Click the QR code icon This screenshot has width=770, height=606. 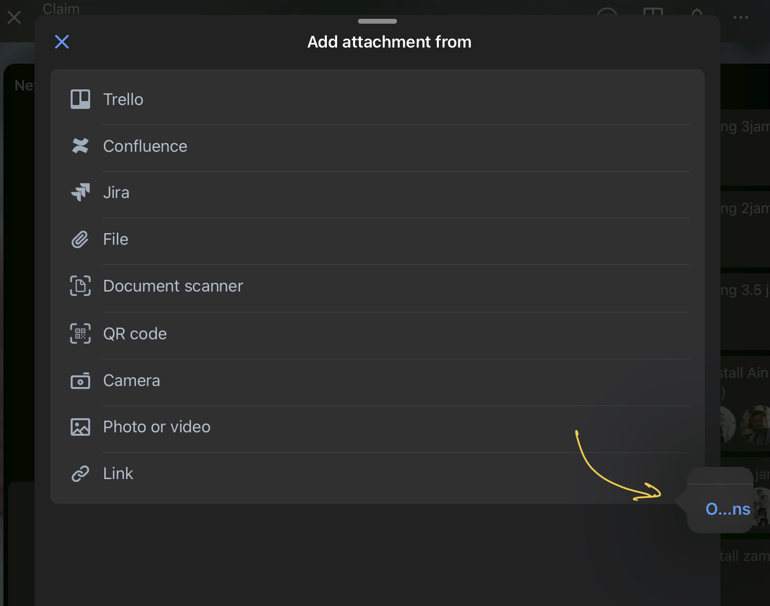coord(80,333)
